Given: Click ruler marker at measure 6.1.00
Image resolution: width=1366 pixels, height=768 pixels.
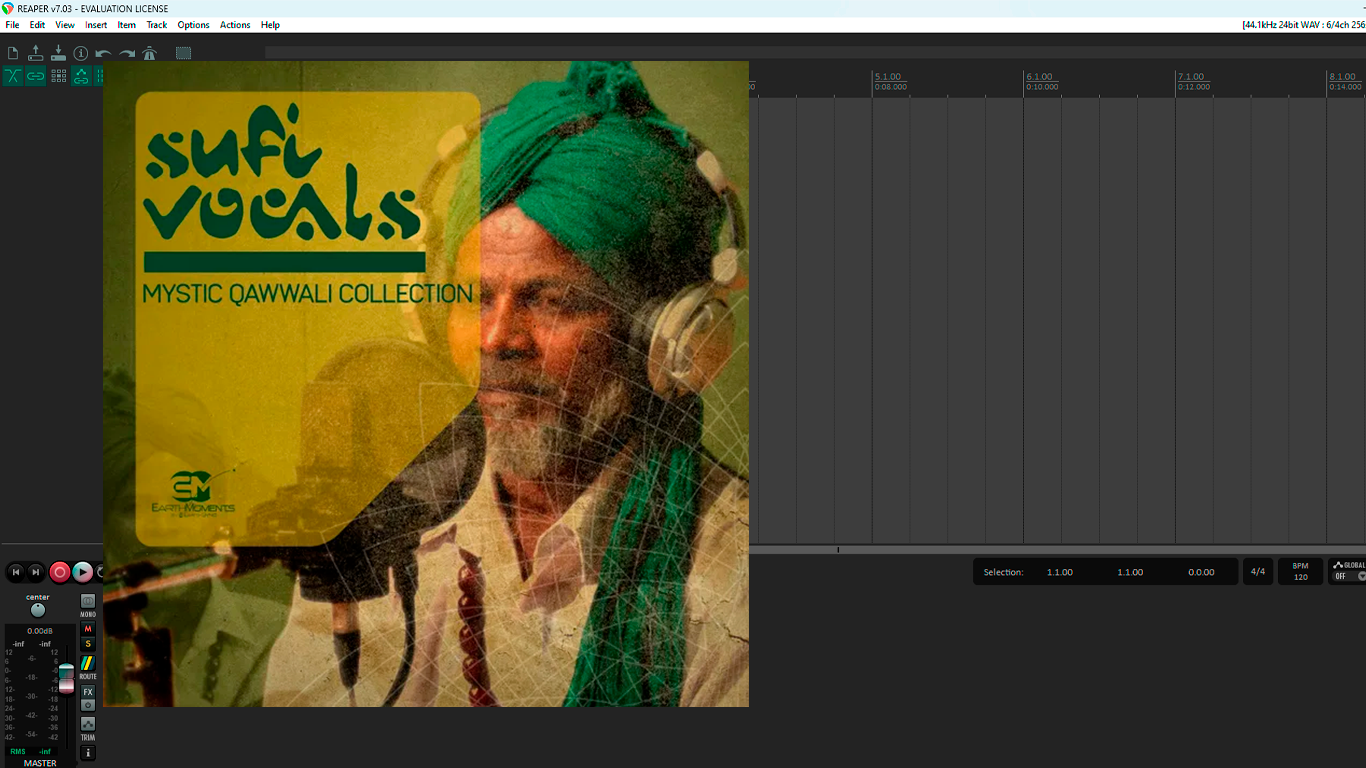Looking at the screenshot, I should pyautogui.click(x=1039, y=77).
